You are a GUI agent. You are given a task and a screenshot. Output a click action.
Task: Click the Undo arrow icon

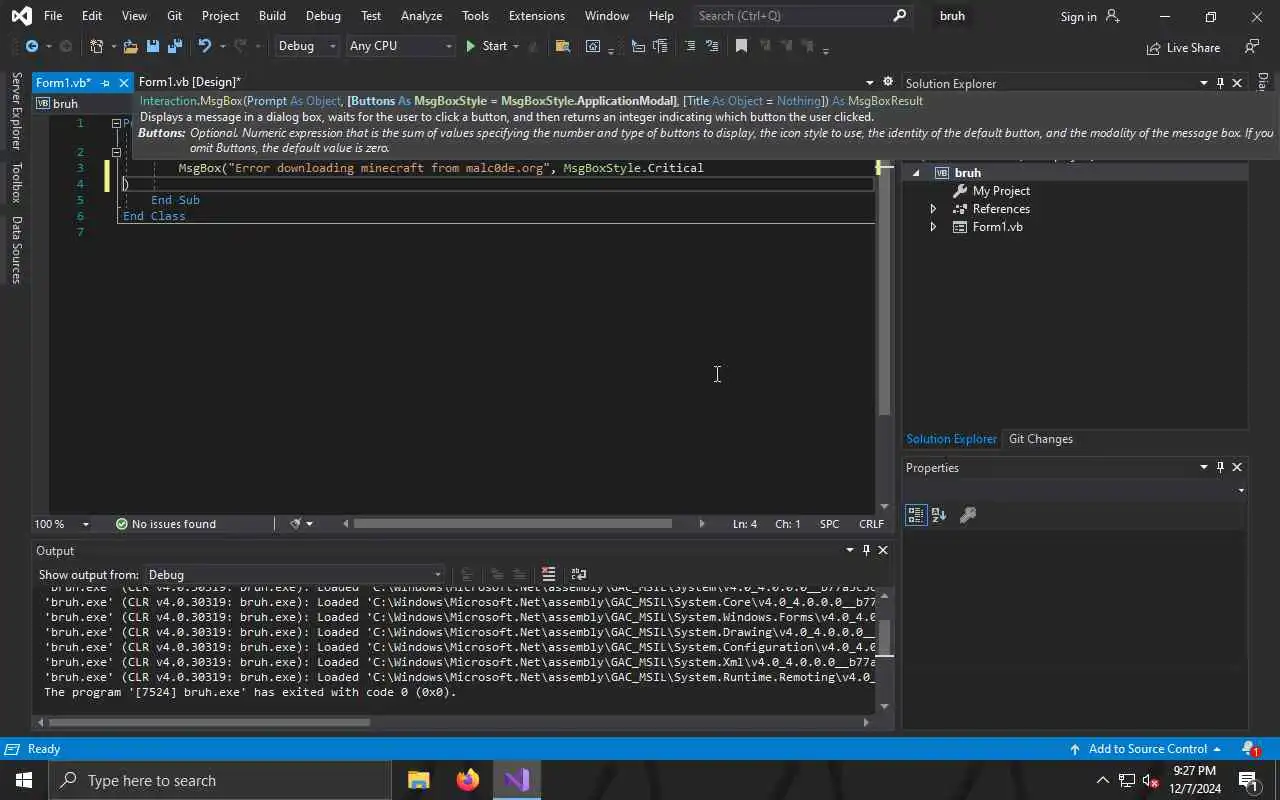[x=205, y=46]
